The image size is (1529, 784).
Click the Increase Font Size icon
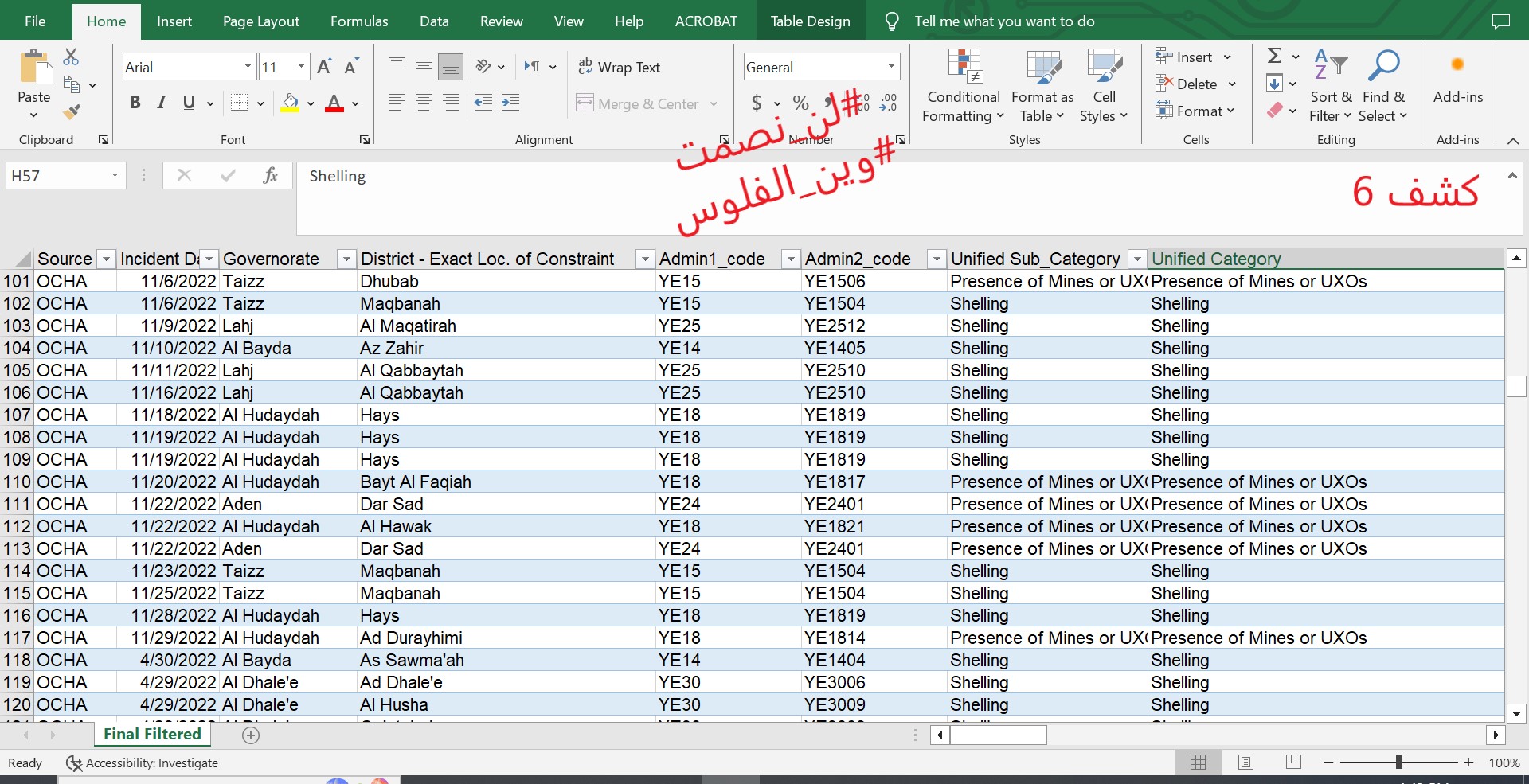pyautogui.click(x=324, y=67)
